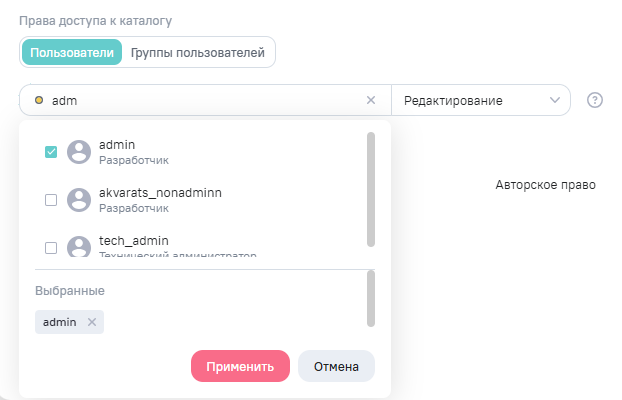622x400 pixels.
Task: Cancel with the Отмена button
Action: coord(336,366)
